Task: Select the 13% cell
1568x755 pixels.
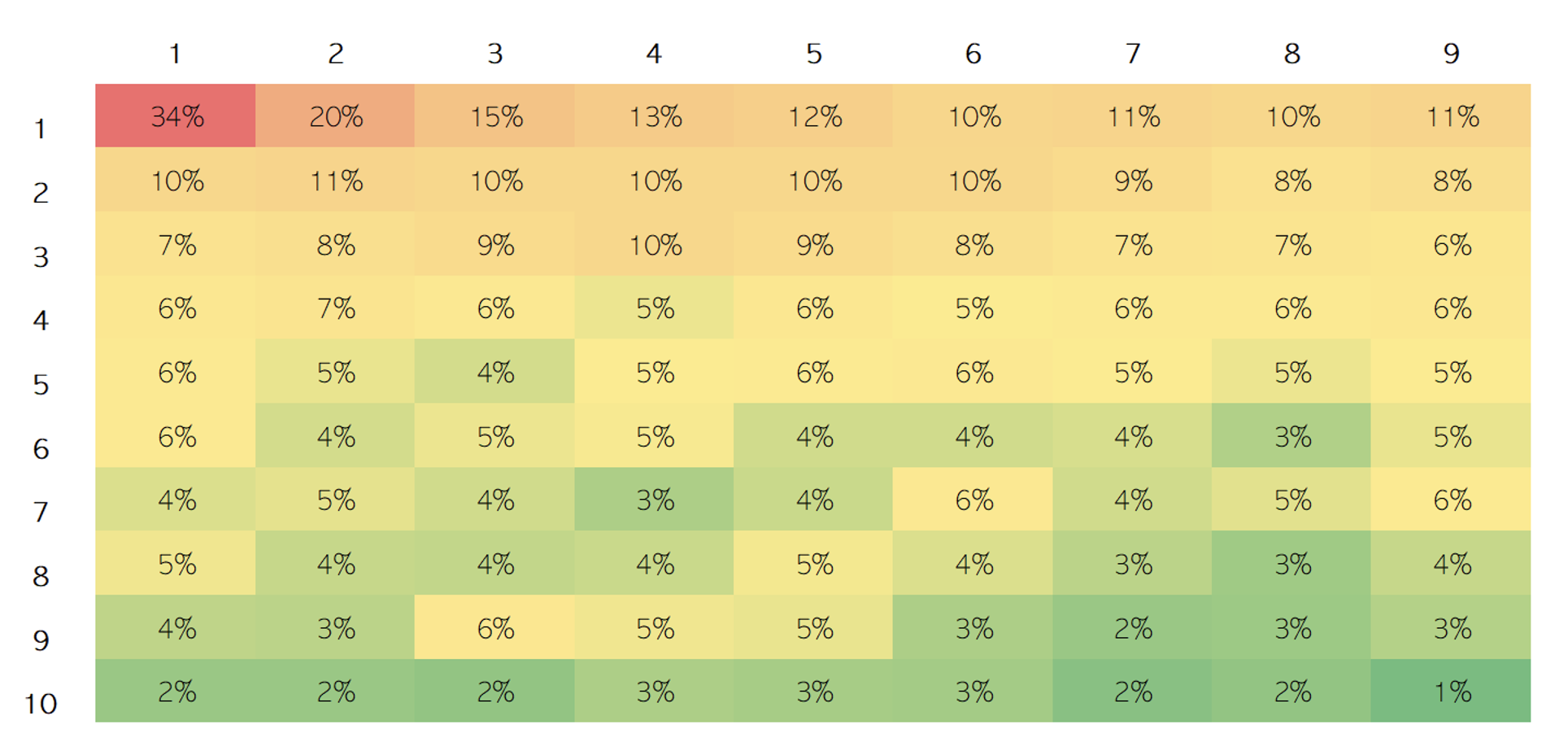Action: (x=654, y=116)
